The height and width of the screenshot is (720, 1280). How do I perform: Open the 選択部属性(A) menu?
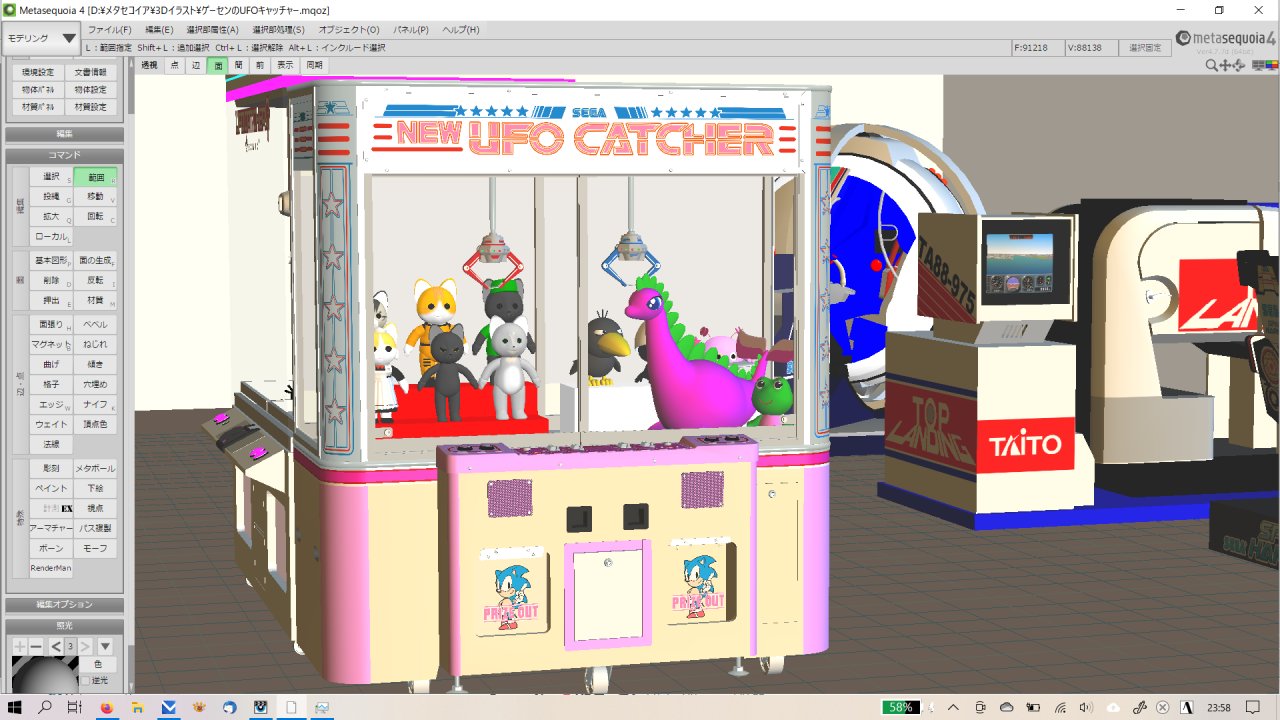[x=212, y=30]
